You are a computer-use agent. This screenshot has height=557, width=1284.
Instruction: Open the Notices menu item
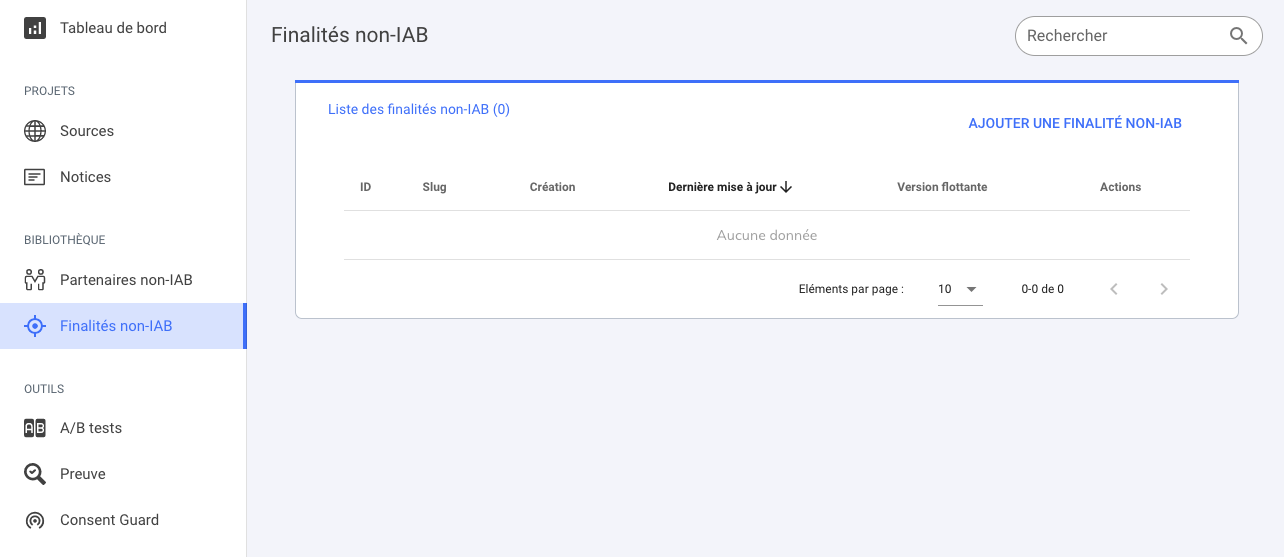(85, 177)
